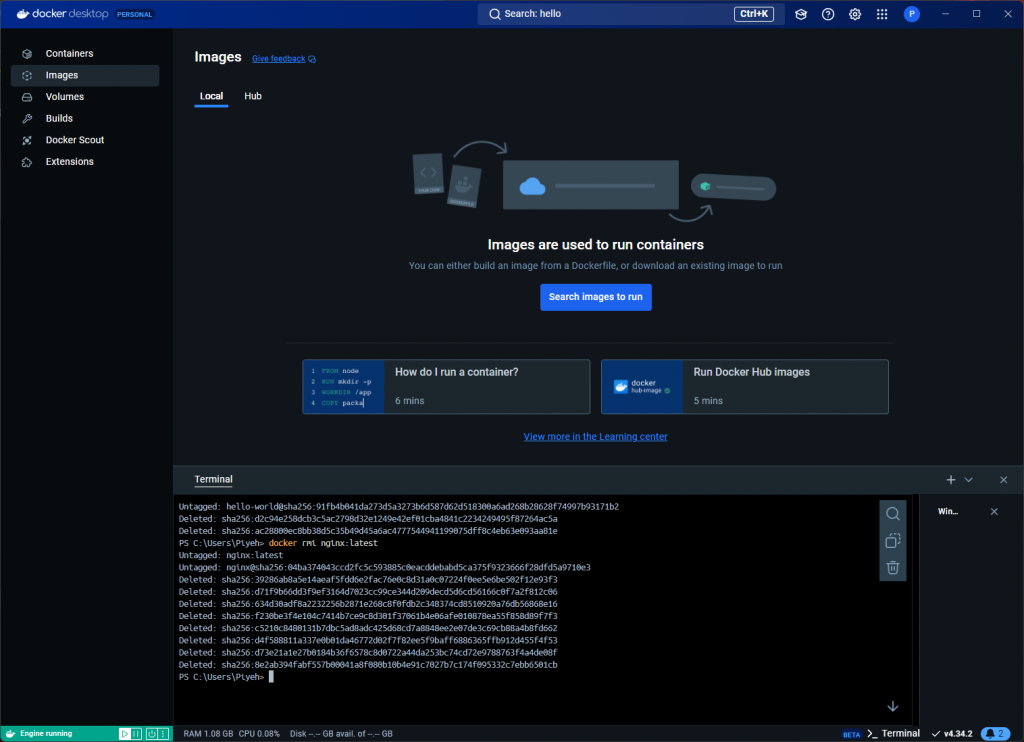Close the Terminal panel
Viewport: 1024px width, 742px height.
tap(1003, 479)
